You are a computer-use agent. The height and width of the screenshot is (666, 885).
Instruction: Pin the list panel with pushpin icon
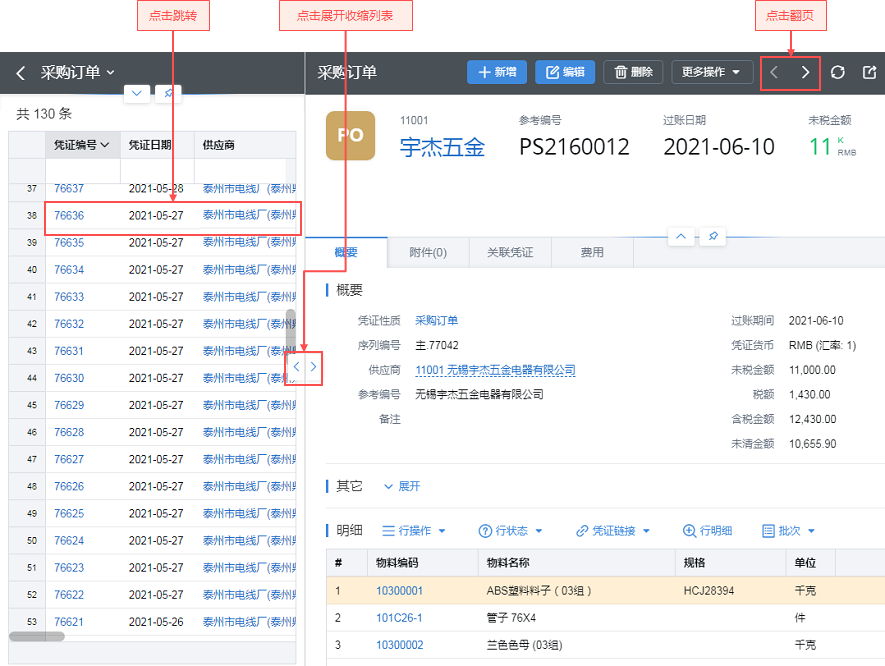(169, 93)
